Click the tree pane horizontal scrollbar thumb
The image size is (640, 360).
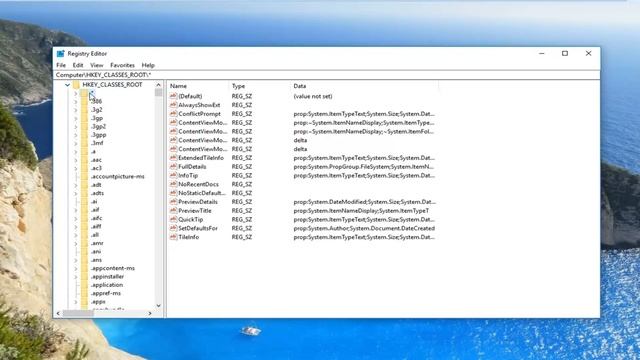click(78, 313)
